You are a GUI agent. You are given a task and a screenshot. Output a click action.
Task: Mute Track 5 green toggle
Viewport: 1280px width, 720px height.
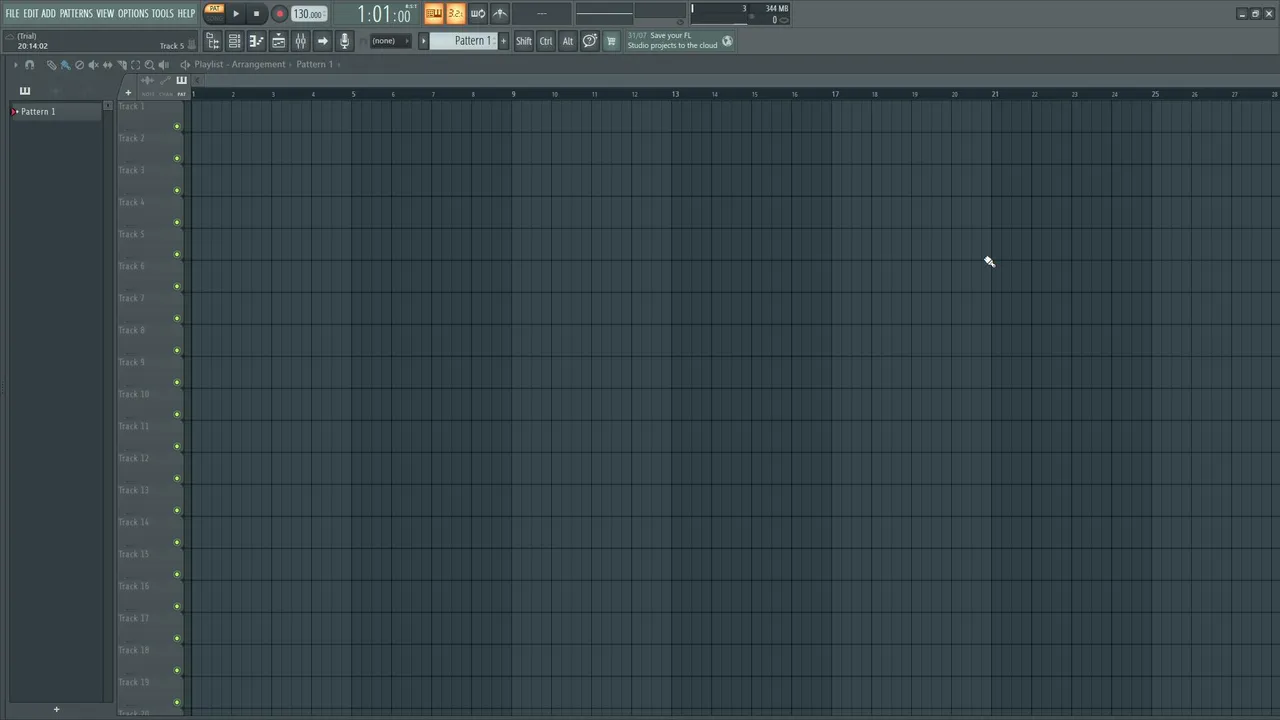(178, 255)
